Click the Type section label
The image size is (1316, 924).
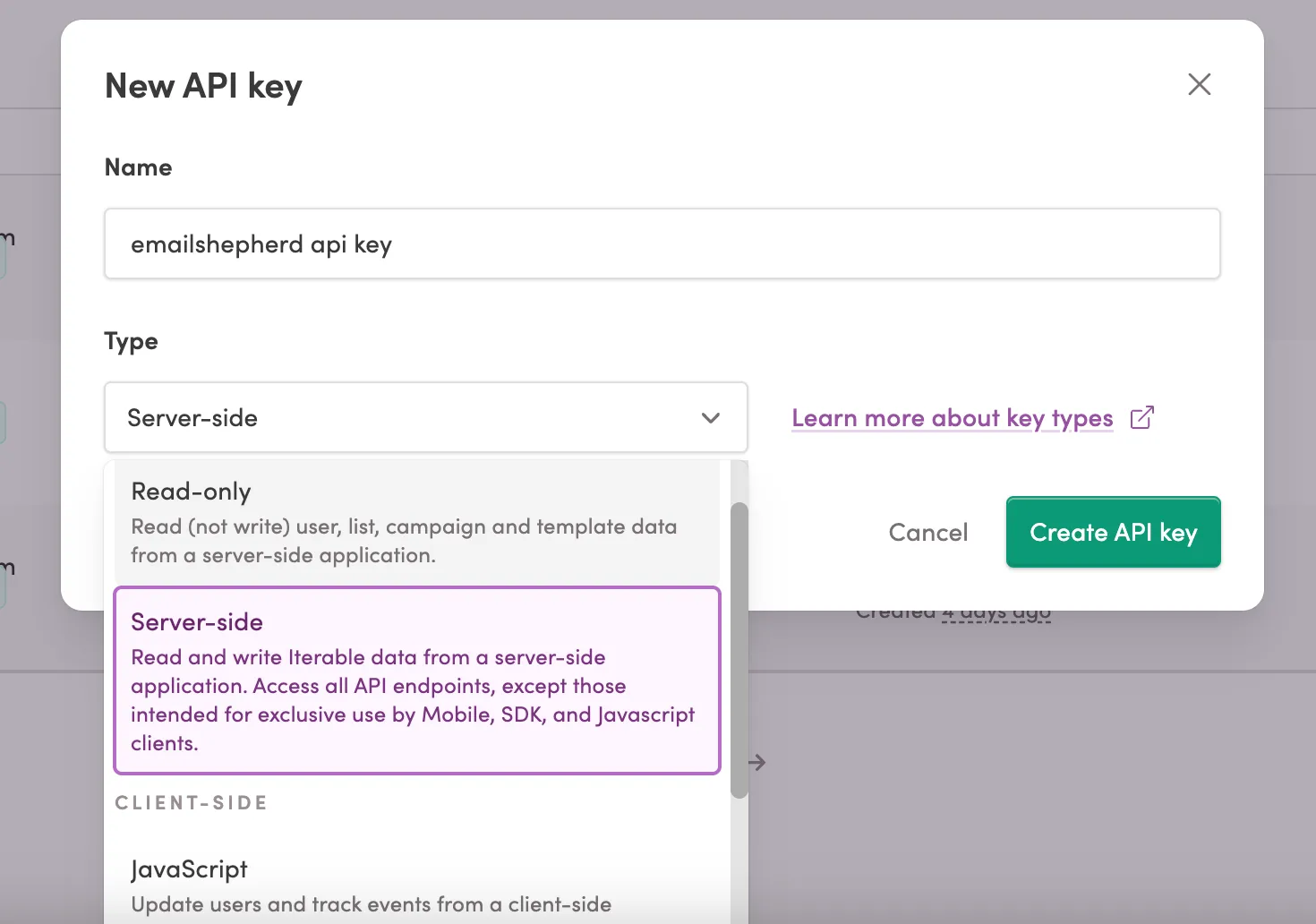pyautogui.click(x=131, y=341)
